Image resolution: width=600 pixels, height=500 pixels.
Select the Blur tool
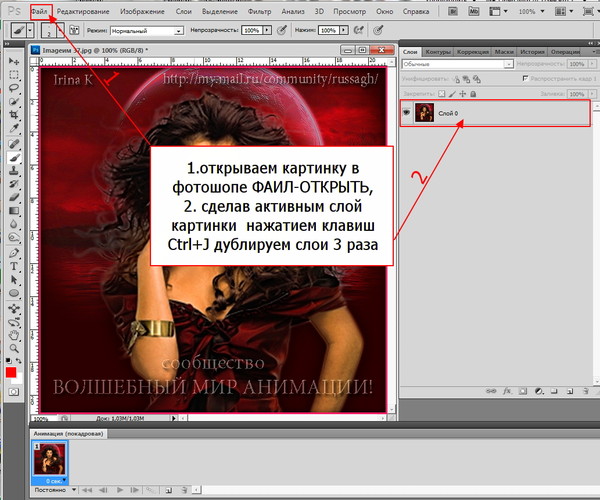pos(14,224)
